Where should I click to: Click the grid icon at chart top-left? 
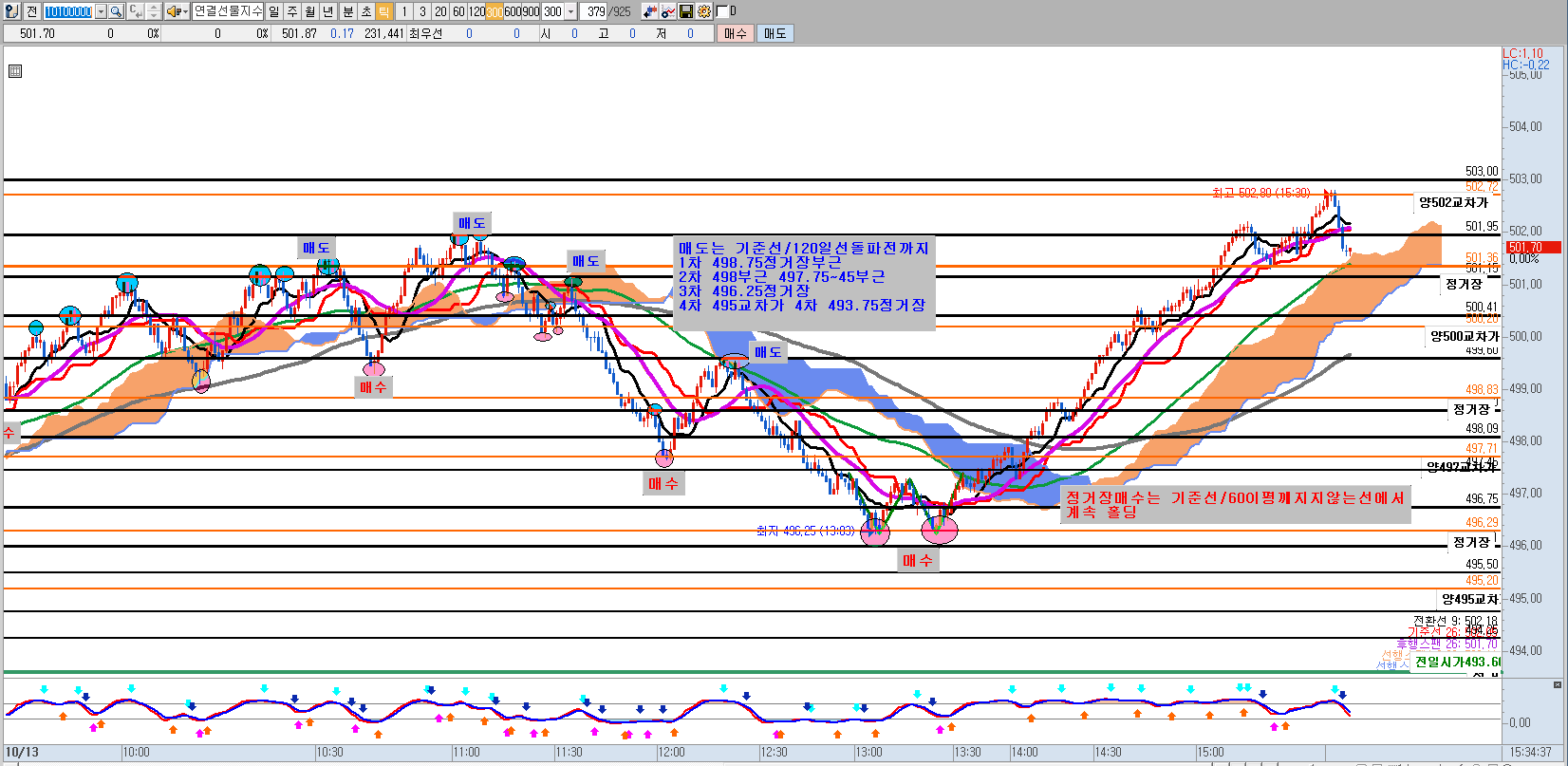14,71
